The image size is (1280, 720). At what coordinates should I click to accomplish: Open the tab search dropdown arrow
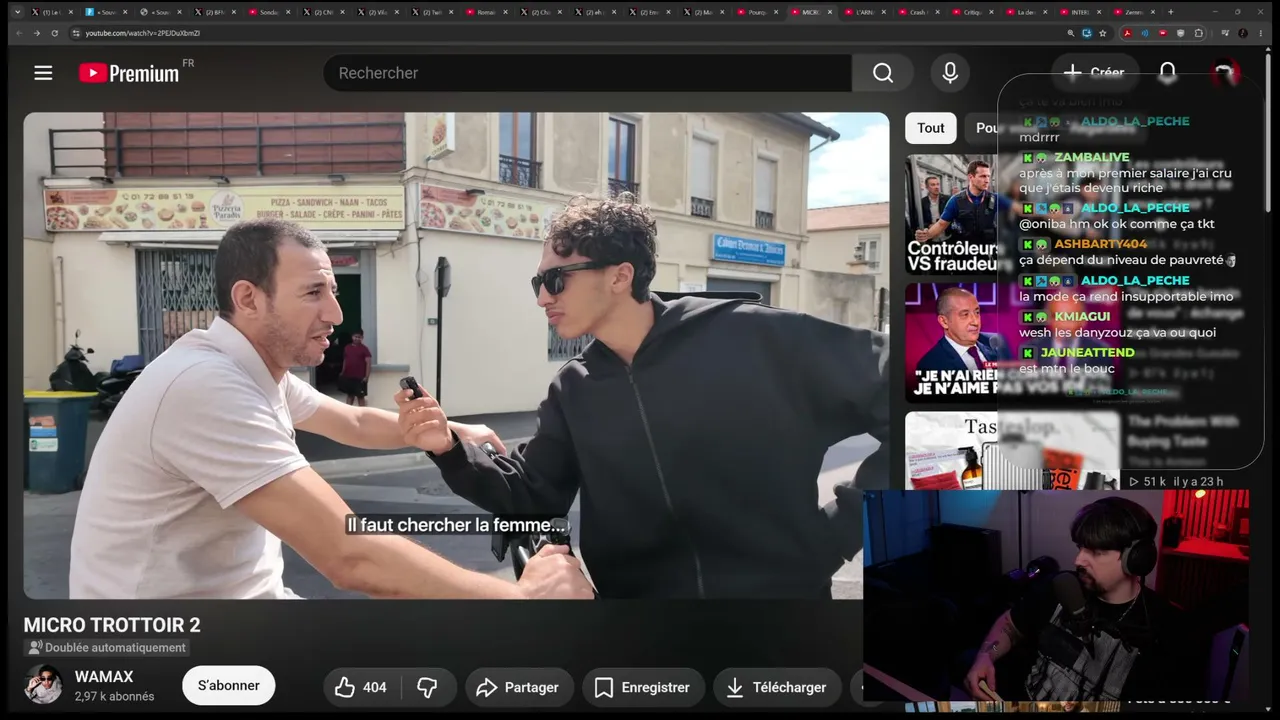click(x=17, y=12)
